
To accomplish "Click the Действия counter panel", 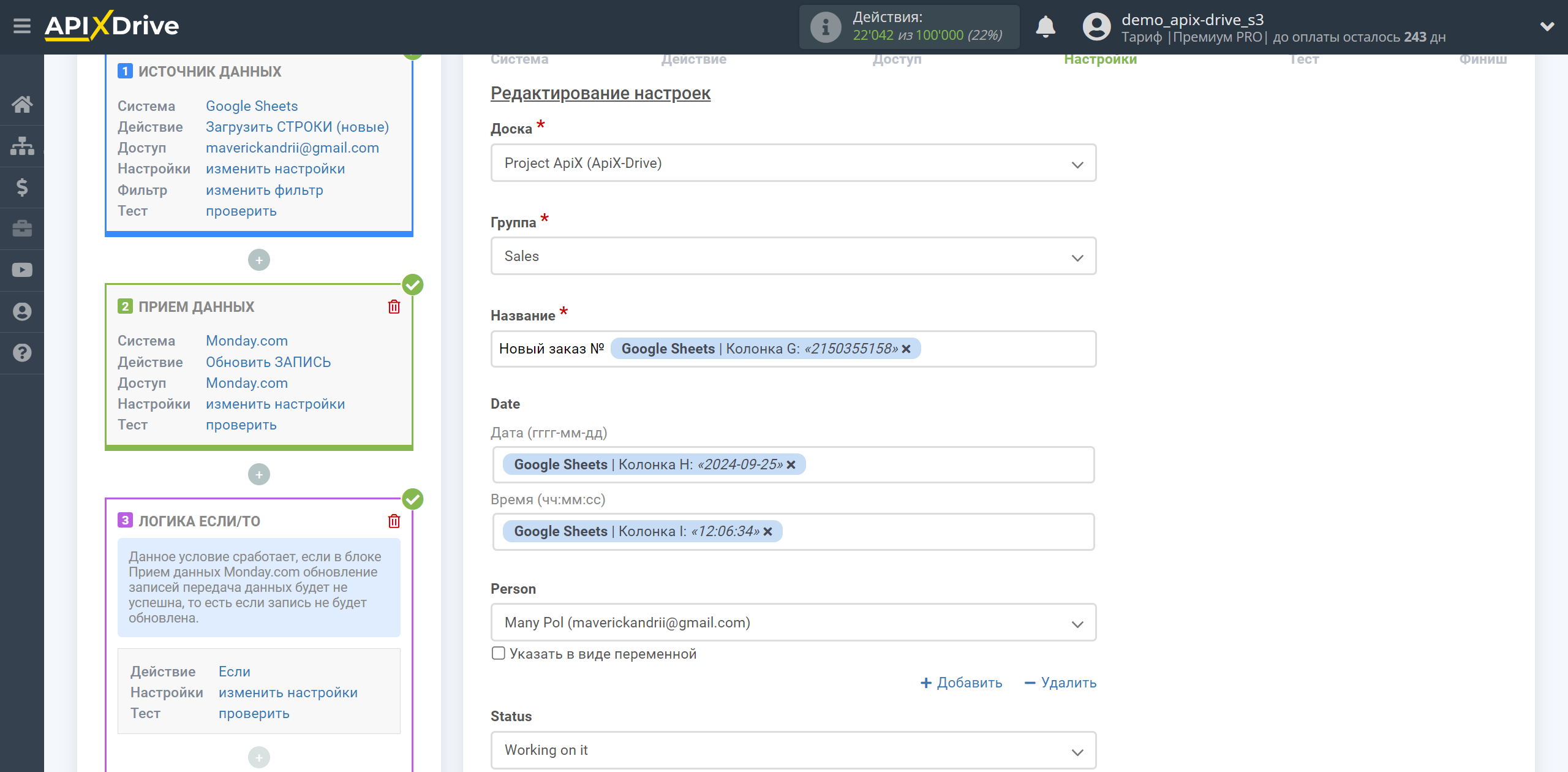I will [909, 27].
